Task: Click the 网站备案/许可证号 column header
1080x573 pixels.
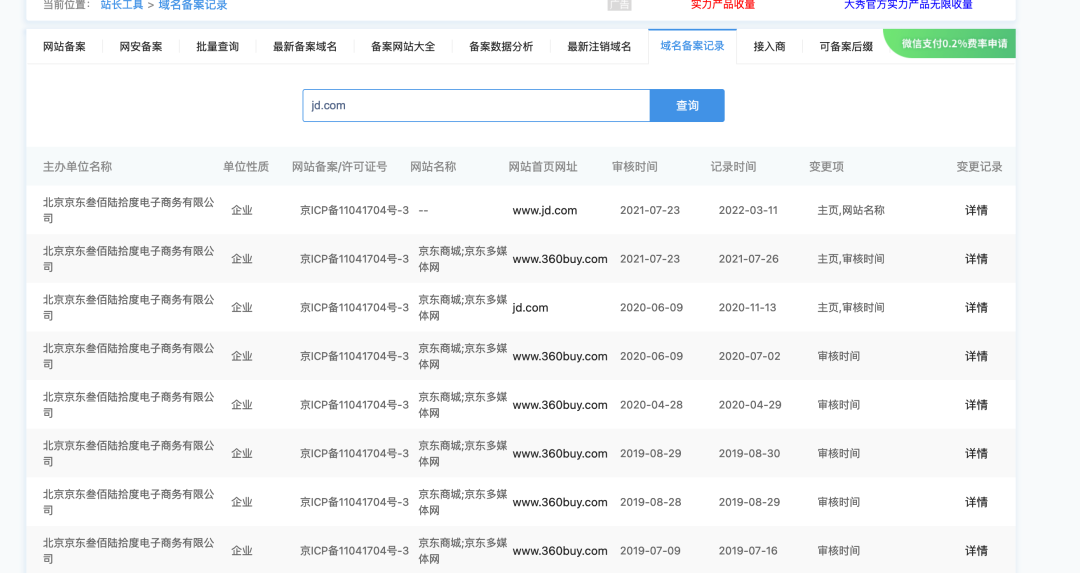Action: (x=340, y=167)
